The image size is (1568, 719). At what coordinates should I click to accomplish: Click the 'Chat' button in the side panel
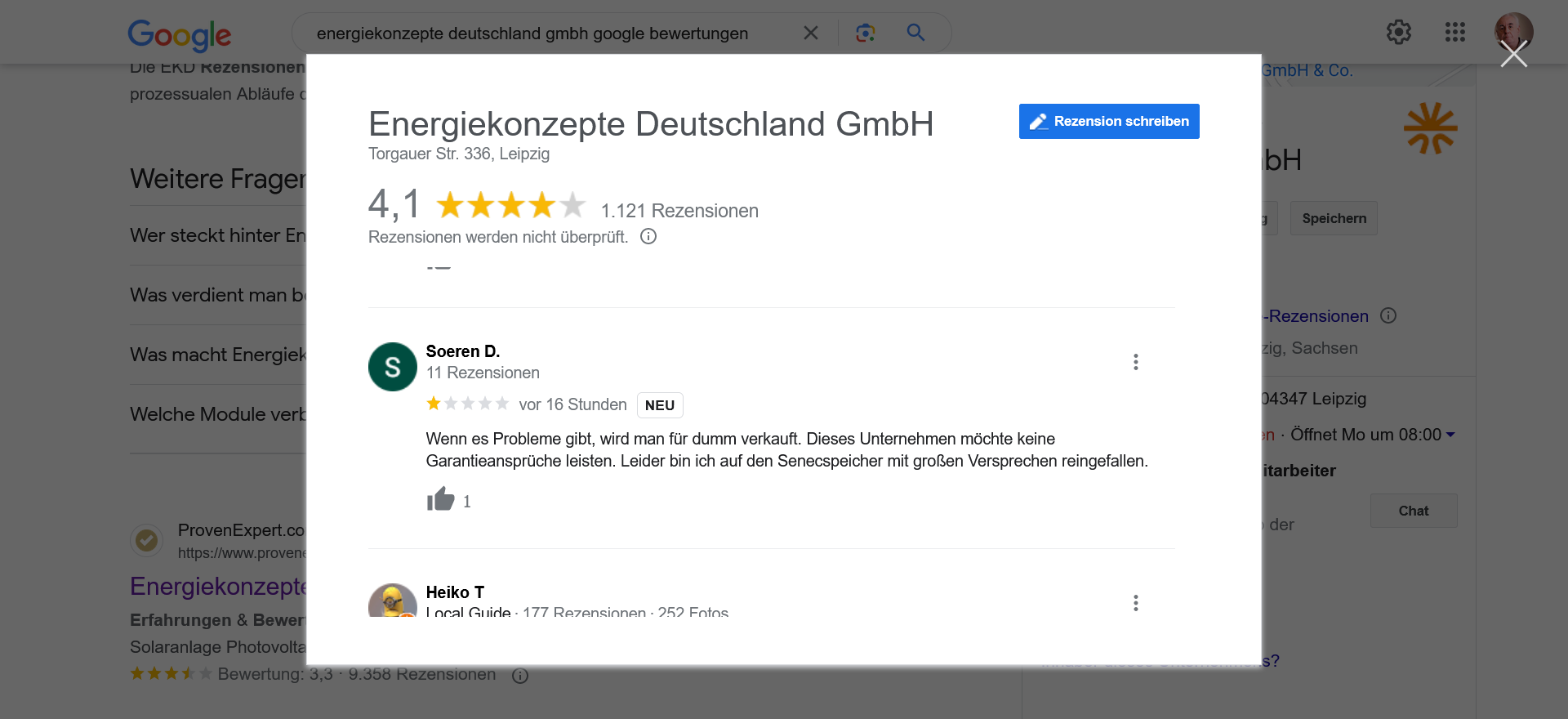click(x=1413, y=511)
